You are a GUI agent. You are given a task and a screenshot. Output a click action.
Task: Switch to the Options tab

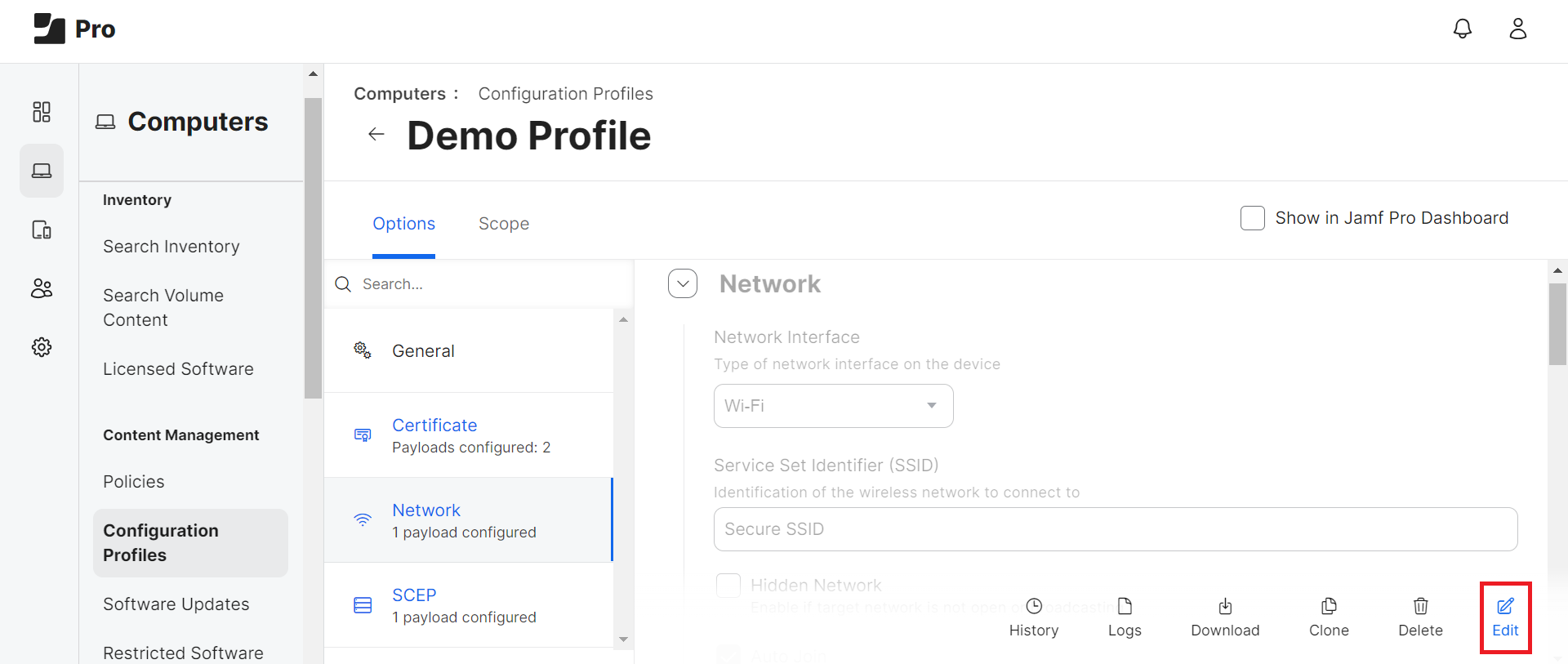tap(403, 224)
